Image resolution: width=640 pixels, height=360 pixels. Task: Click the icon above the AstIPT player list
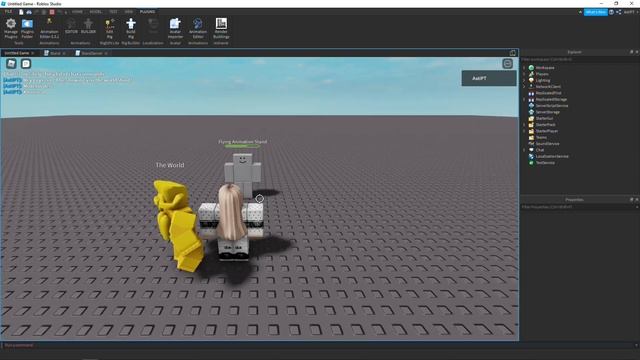click(x=507, y=64)
